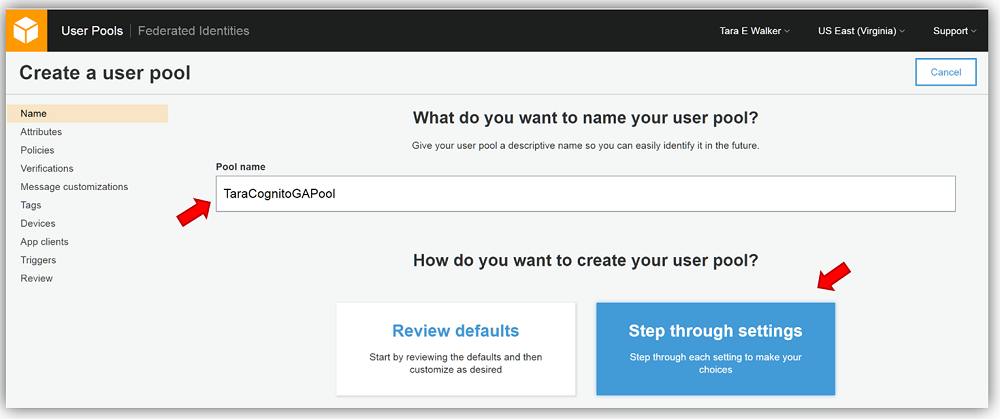Click the Step through settings button
This screenshot has height=419, width=1000.
[x=715, y=348]
